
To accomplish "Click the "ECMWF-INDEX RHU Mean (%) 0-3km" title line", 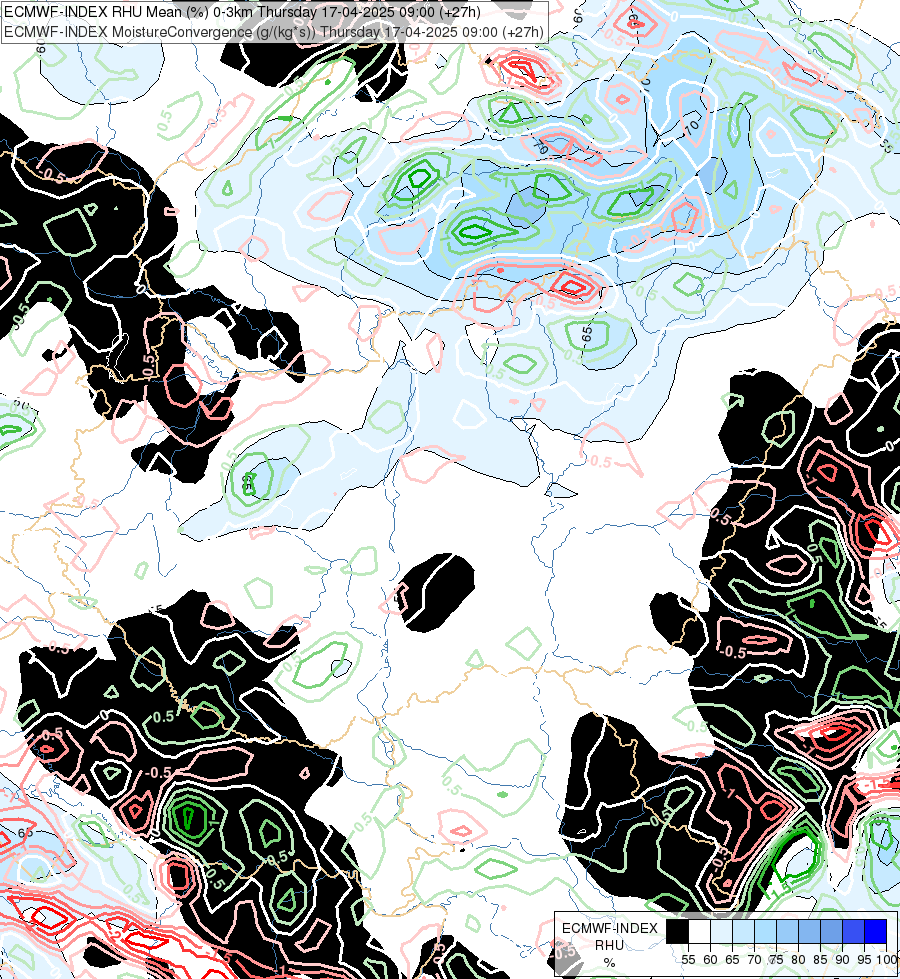I will [x=242, y=11].
